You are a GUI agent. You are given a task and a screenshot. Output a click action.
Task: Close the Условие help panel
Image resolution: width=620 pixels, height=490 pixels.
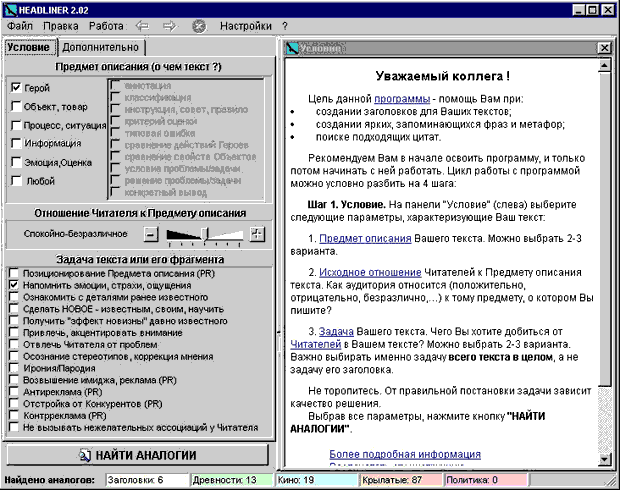point(604,48)
